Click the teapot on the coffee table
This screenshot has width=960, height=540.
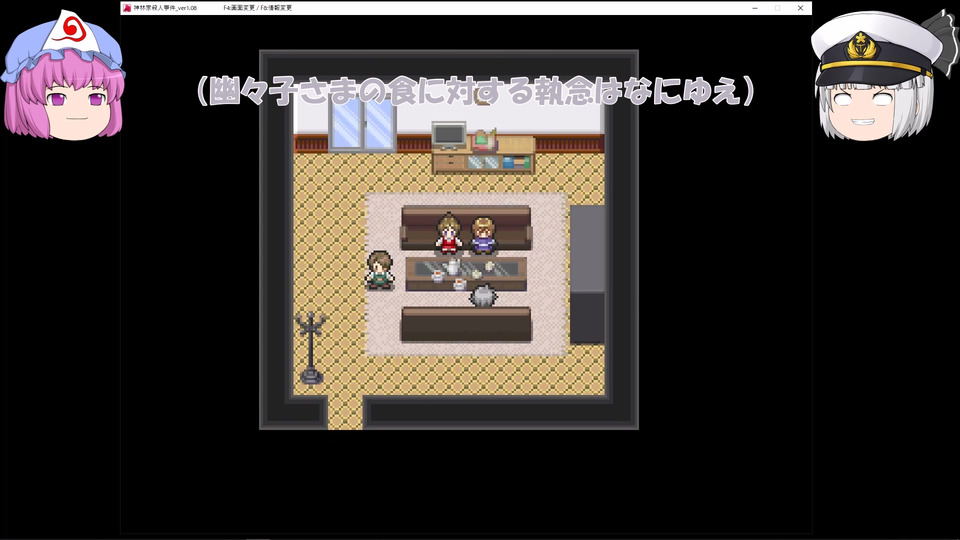(x=453, y=267)
